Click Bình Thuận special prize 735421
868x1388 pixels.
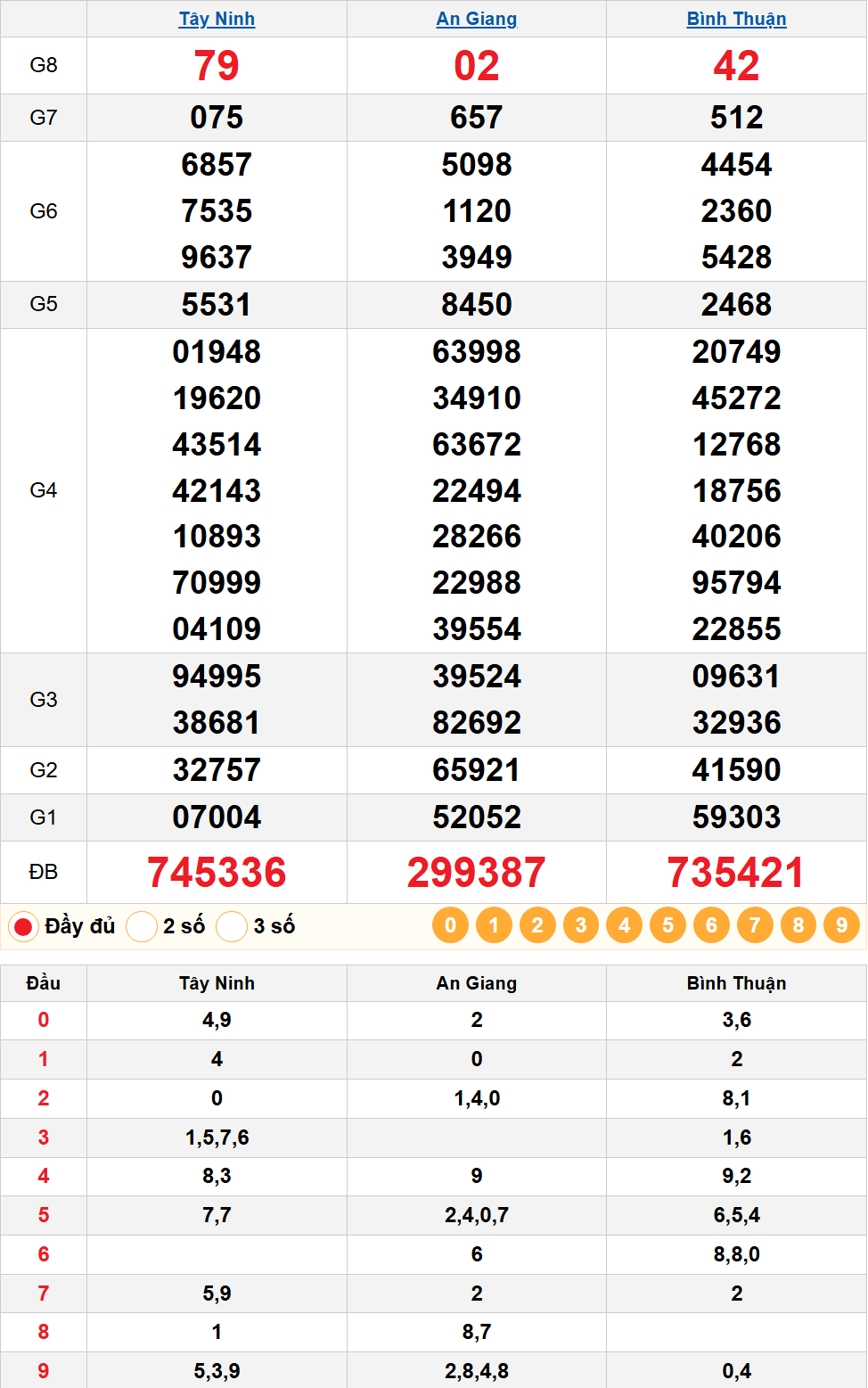pos(736,873)
